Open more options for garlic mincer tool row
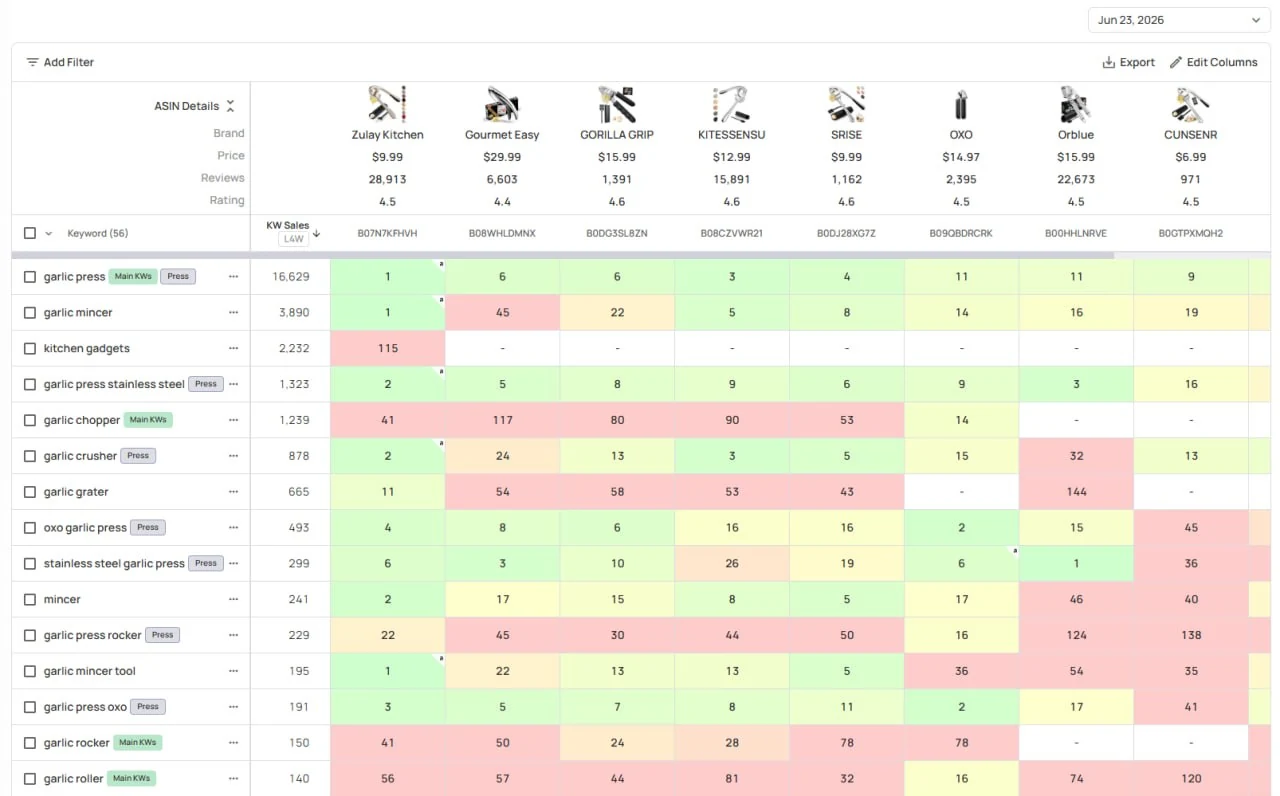 point(233,671)
